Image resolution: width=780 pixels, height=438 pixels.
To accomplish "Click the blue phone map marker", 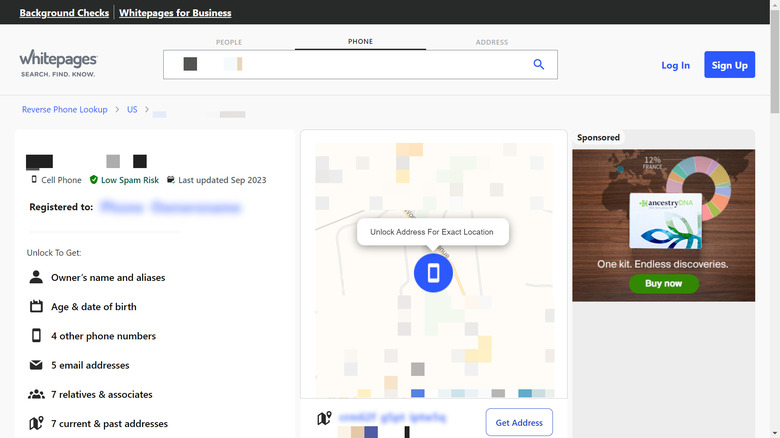I will [433, 273].
